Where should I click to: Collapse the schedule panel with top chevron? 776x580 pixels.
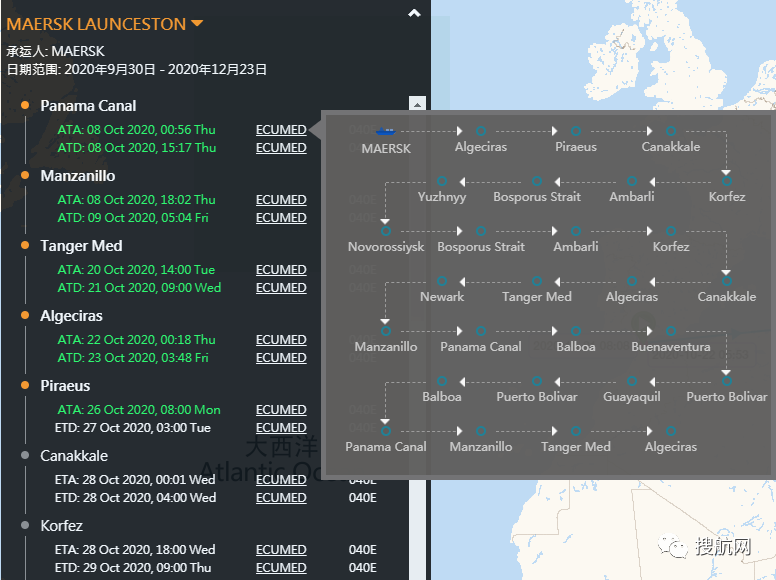click(x=415, y=14)
